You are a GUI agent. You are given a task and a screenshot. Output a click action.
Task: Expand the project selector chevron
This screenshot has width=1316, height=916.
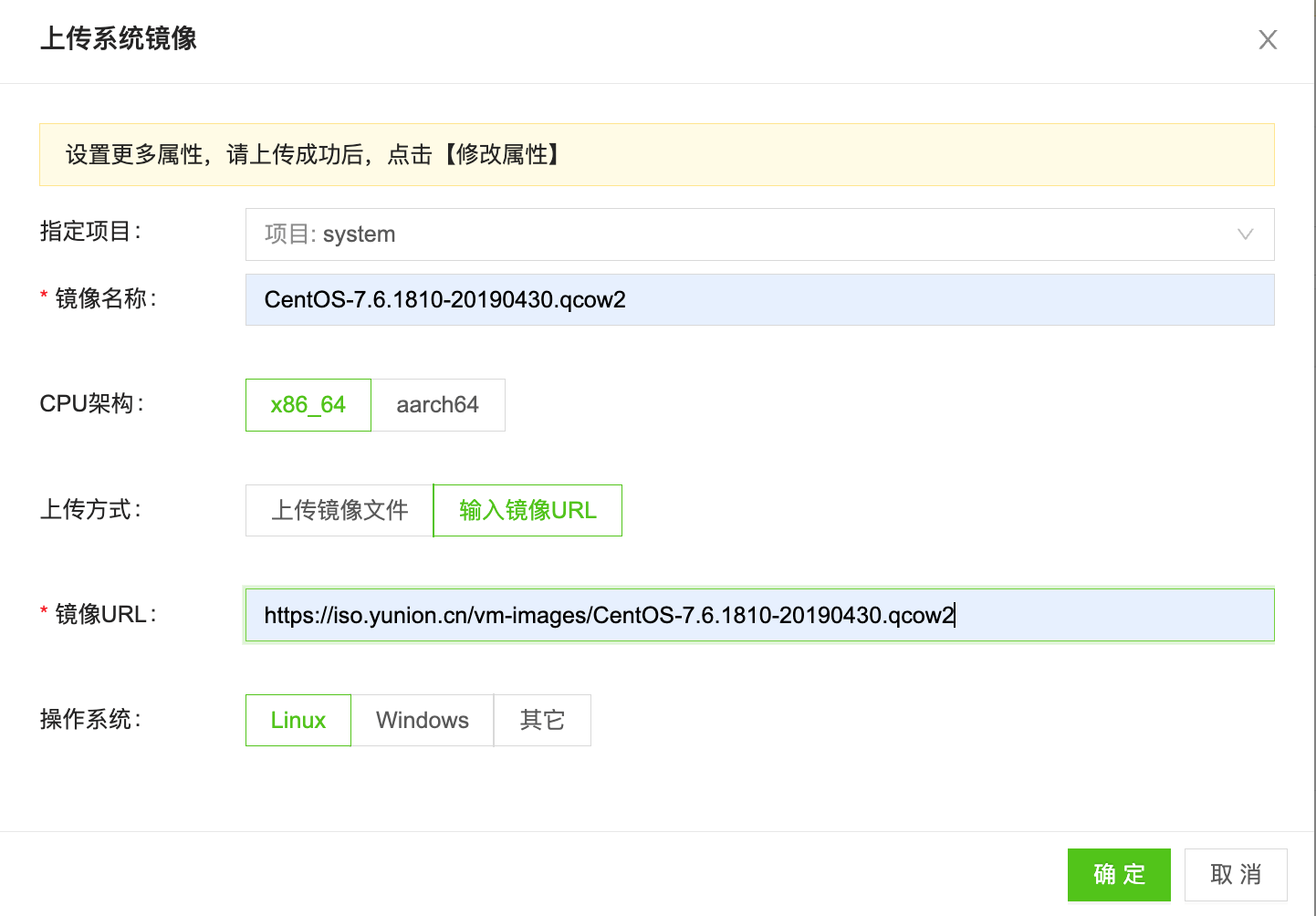pyautogui.click(x=1245, y=234)
